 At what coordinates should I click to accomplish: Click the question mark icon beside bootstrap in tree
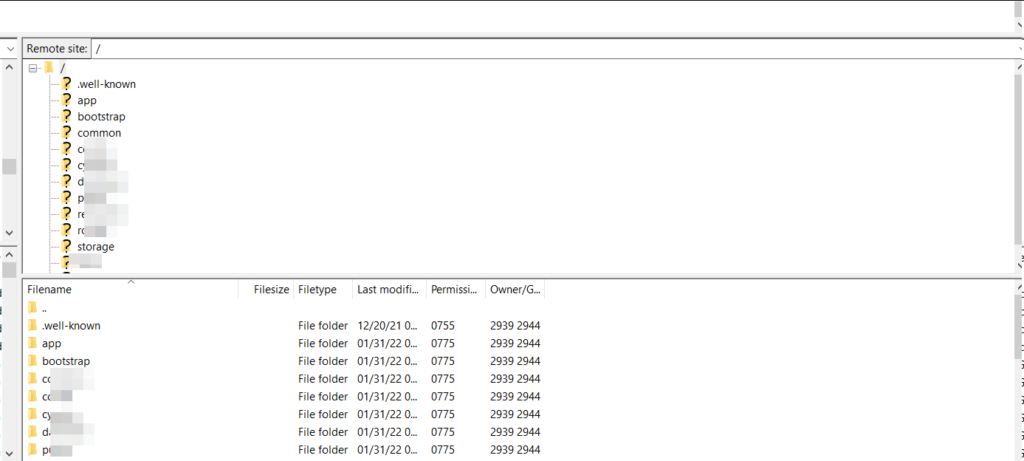tap(66, 116)
